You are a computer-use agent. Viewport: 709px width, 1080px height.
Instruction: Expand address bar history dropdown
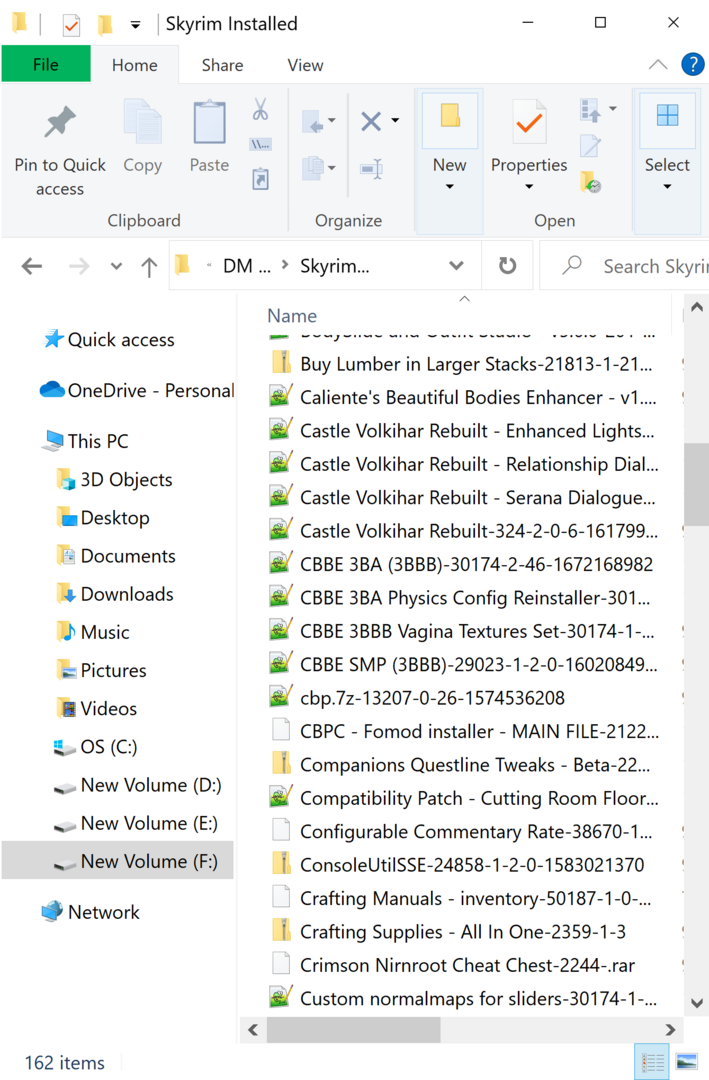coord(456,266)
